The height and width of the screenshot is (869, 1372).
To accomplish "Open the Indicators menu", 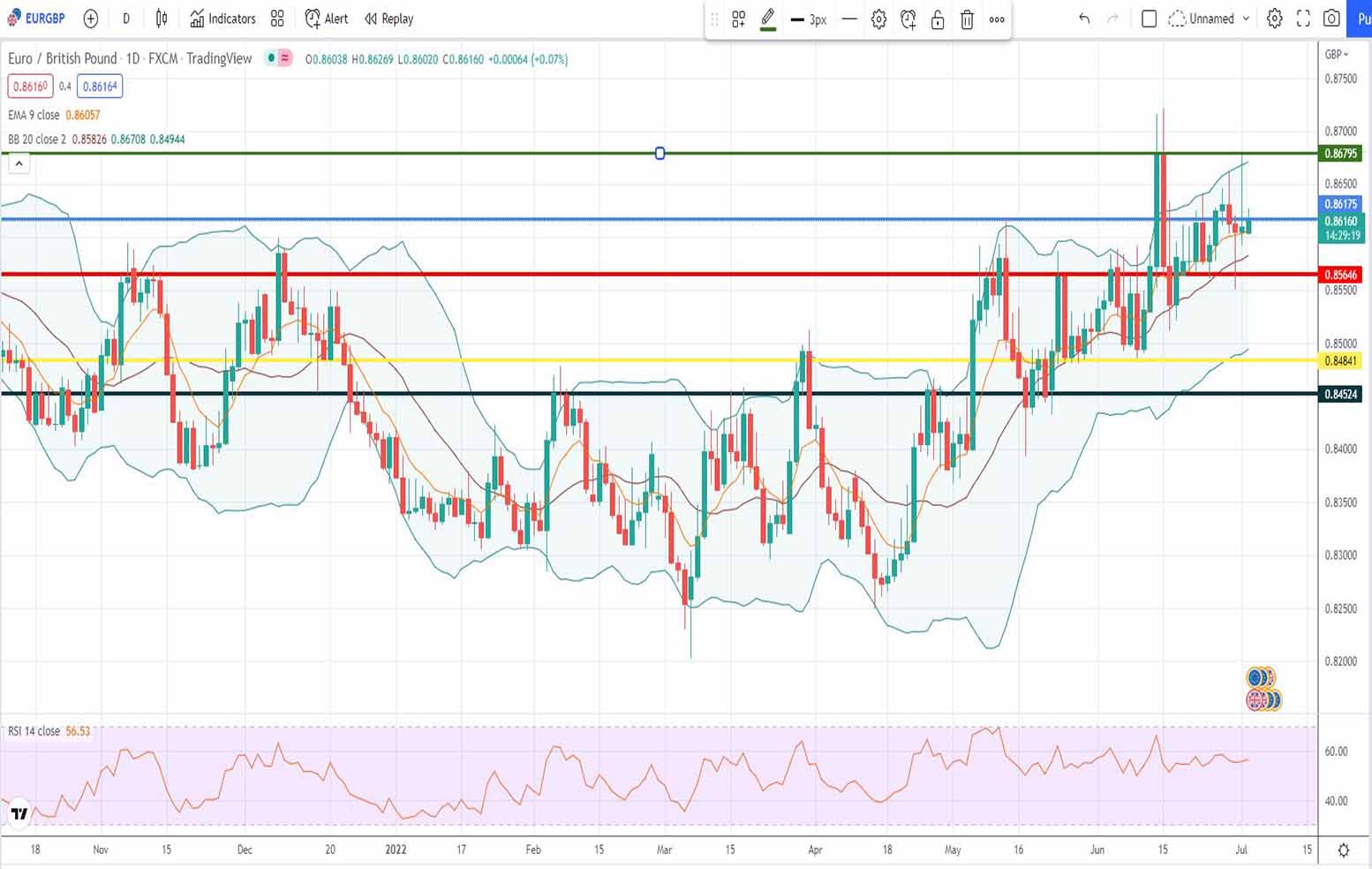I will point(222,19).
